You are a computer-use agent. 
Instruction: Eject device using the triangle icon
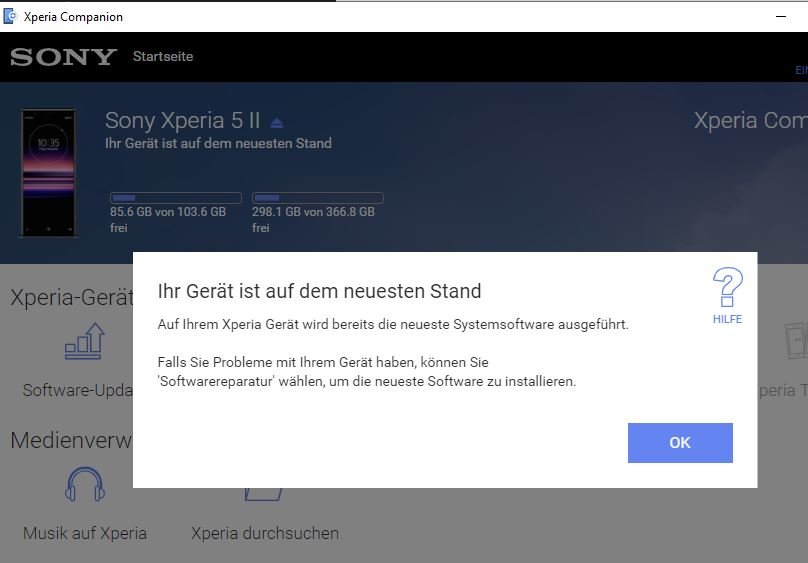click(x=277, y=123)
